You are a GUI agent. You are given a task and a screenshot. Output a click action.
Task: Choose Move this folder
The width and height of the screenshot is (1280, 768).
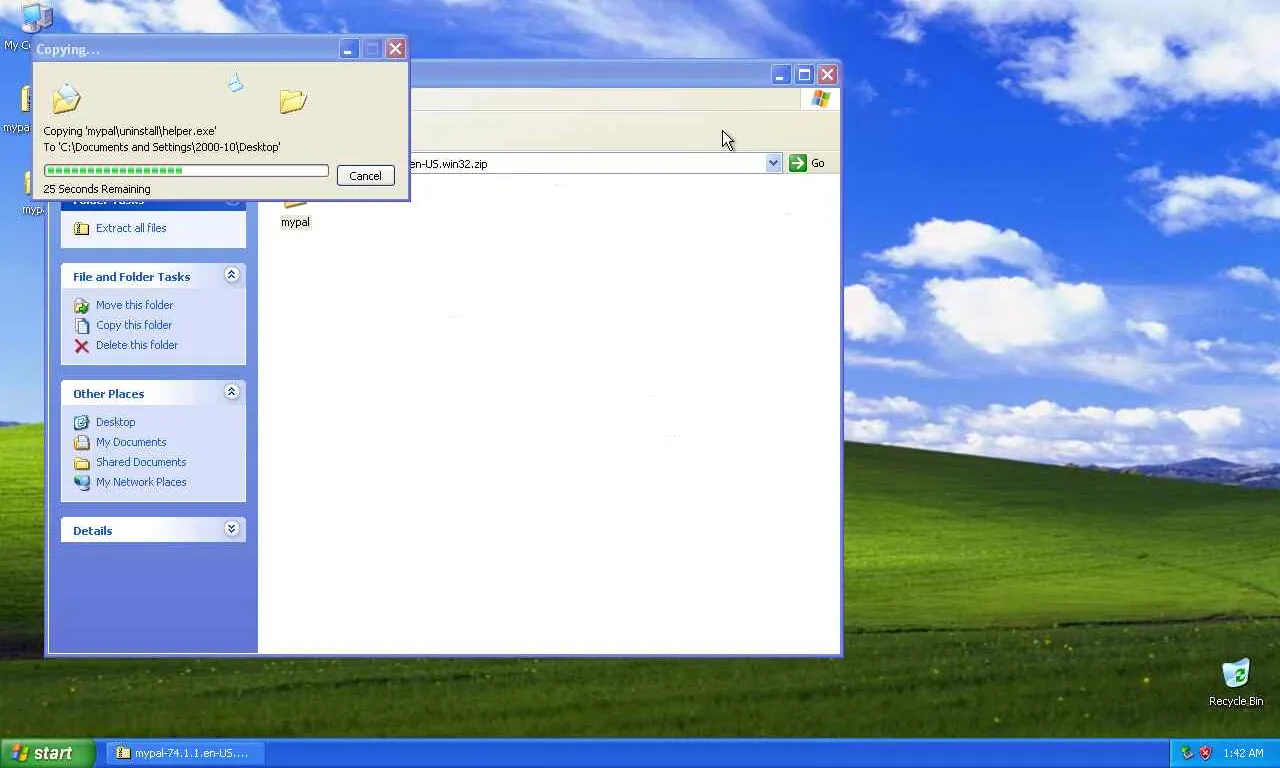134,305
